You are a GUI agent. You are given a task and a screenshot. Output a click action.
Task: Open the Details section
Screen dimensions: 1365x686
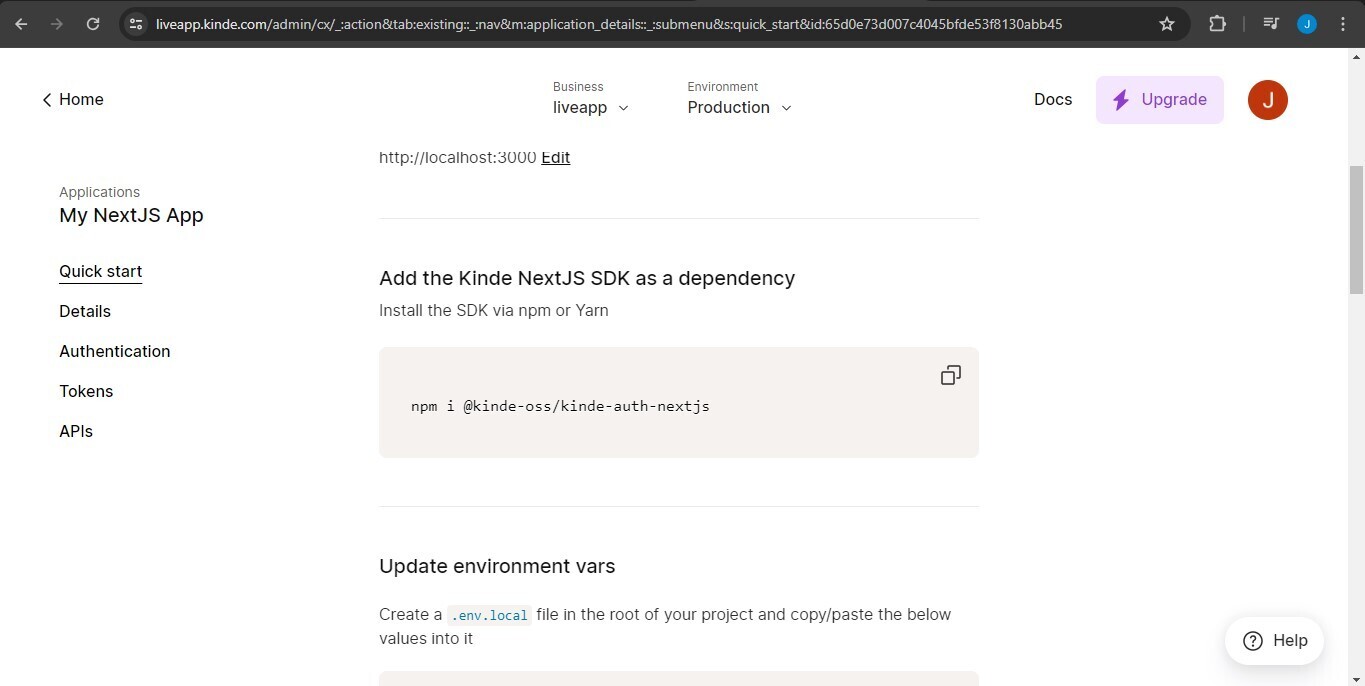pyautogui.click(x=85, y=311)
